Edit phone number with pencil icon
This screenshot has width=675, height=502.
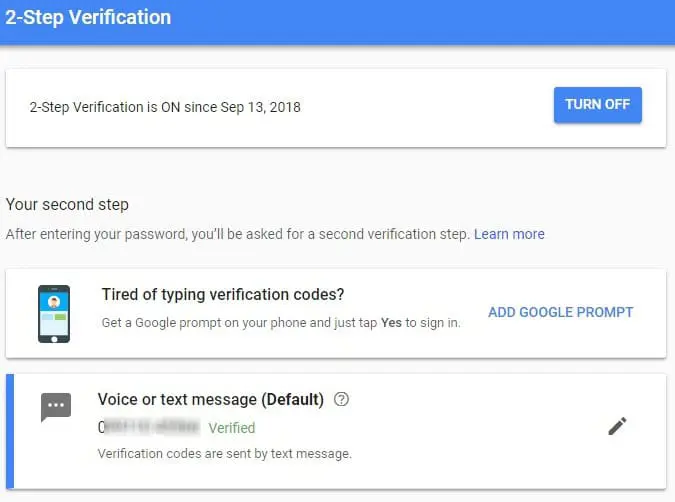point(618,427)
